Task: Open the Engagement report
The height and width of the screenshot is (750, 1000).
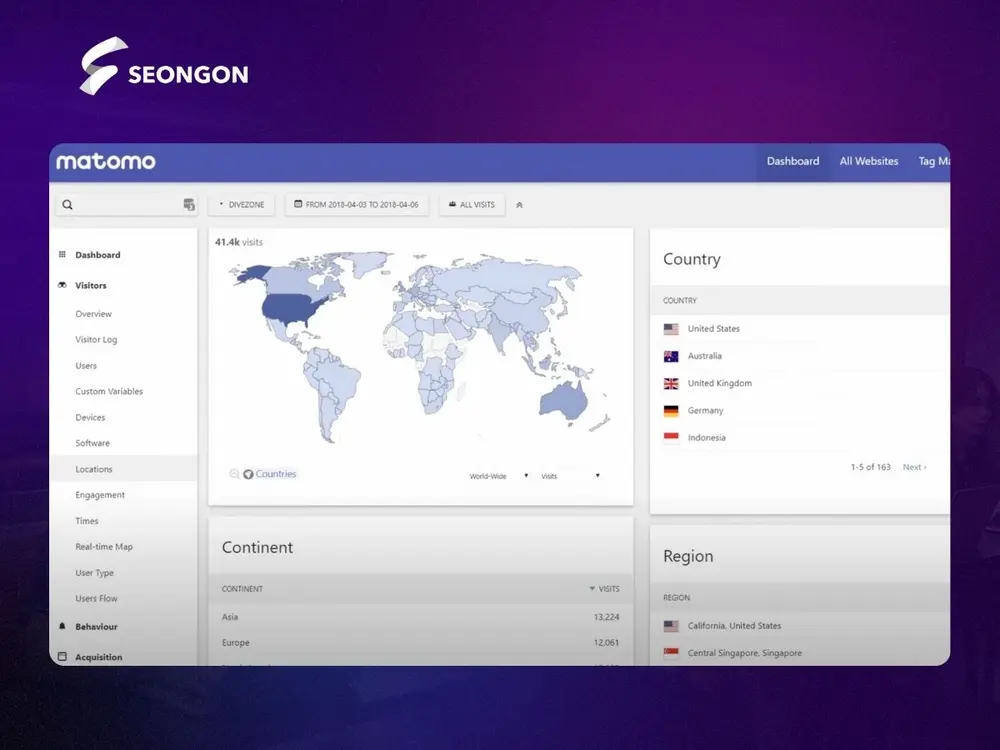Action: click(x=100, y=495)
